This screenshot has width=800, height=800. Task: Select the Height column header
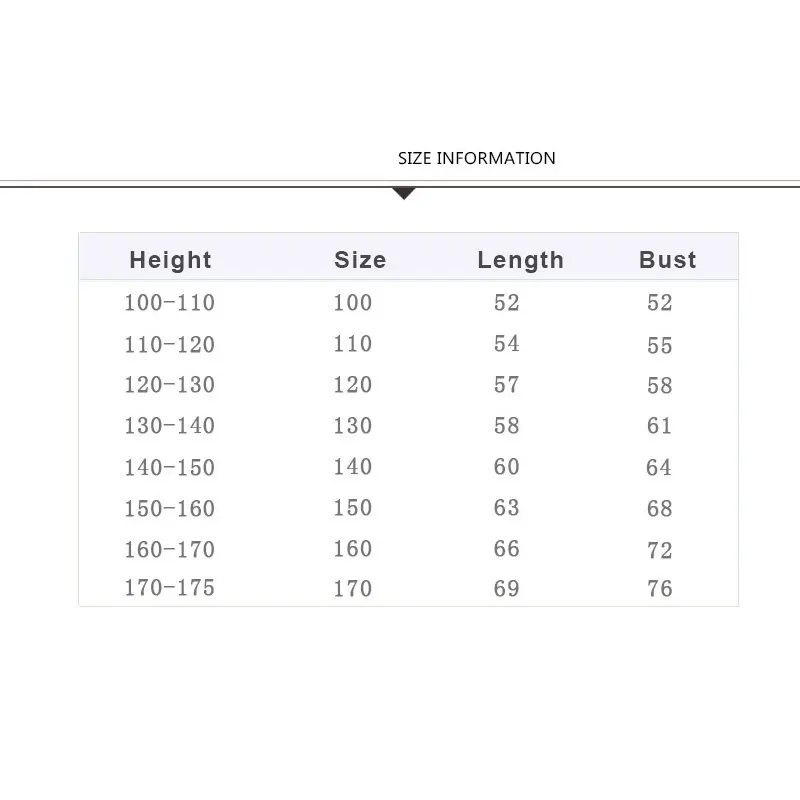coord(170,260)
